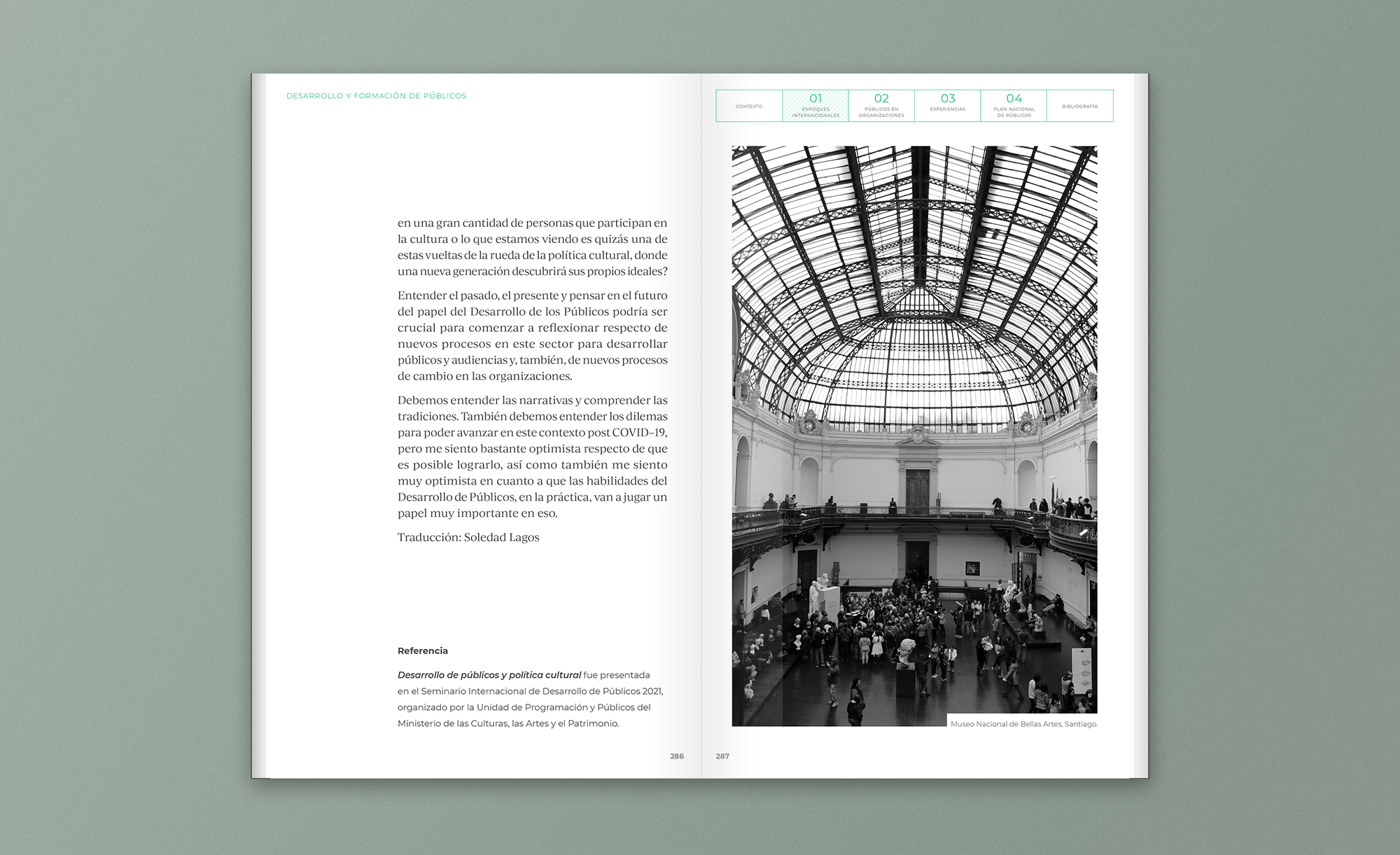The image size is (1400, 855).
Task: Click the Referencia heading
Action: [x=422, y=651]
